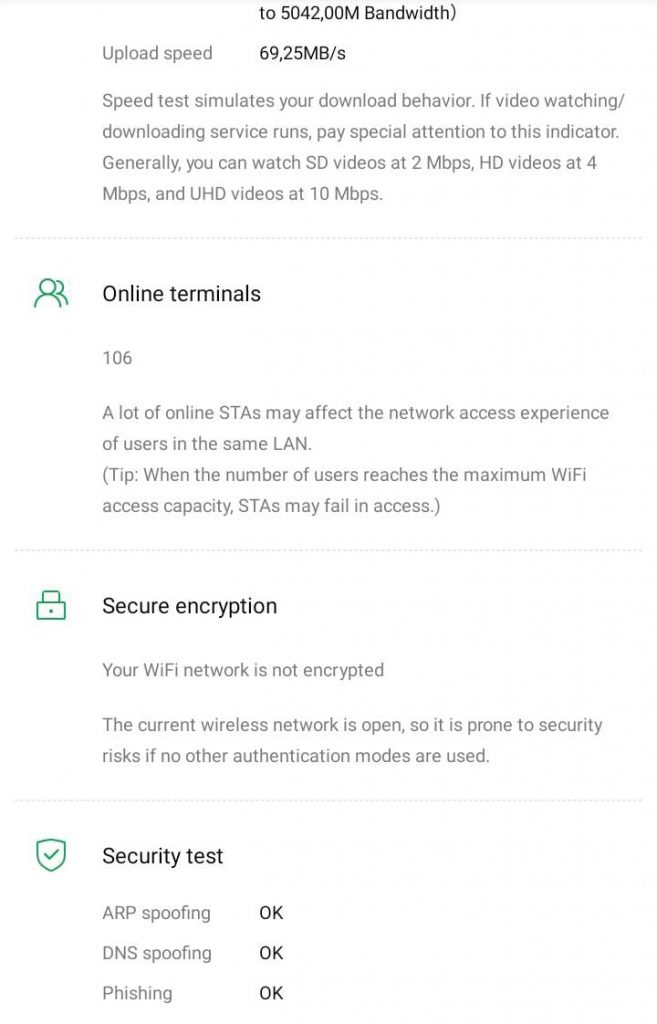Screen dimensions: 657x1024
Task: Click the Secure encryption lock icon
Action: 50,606
